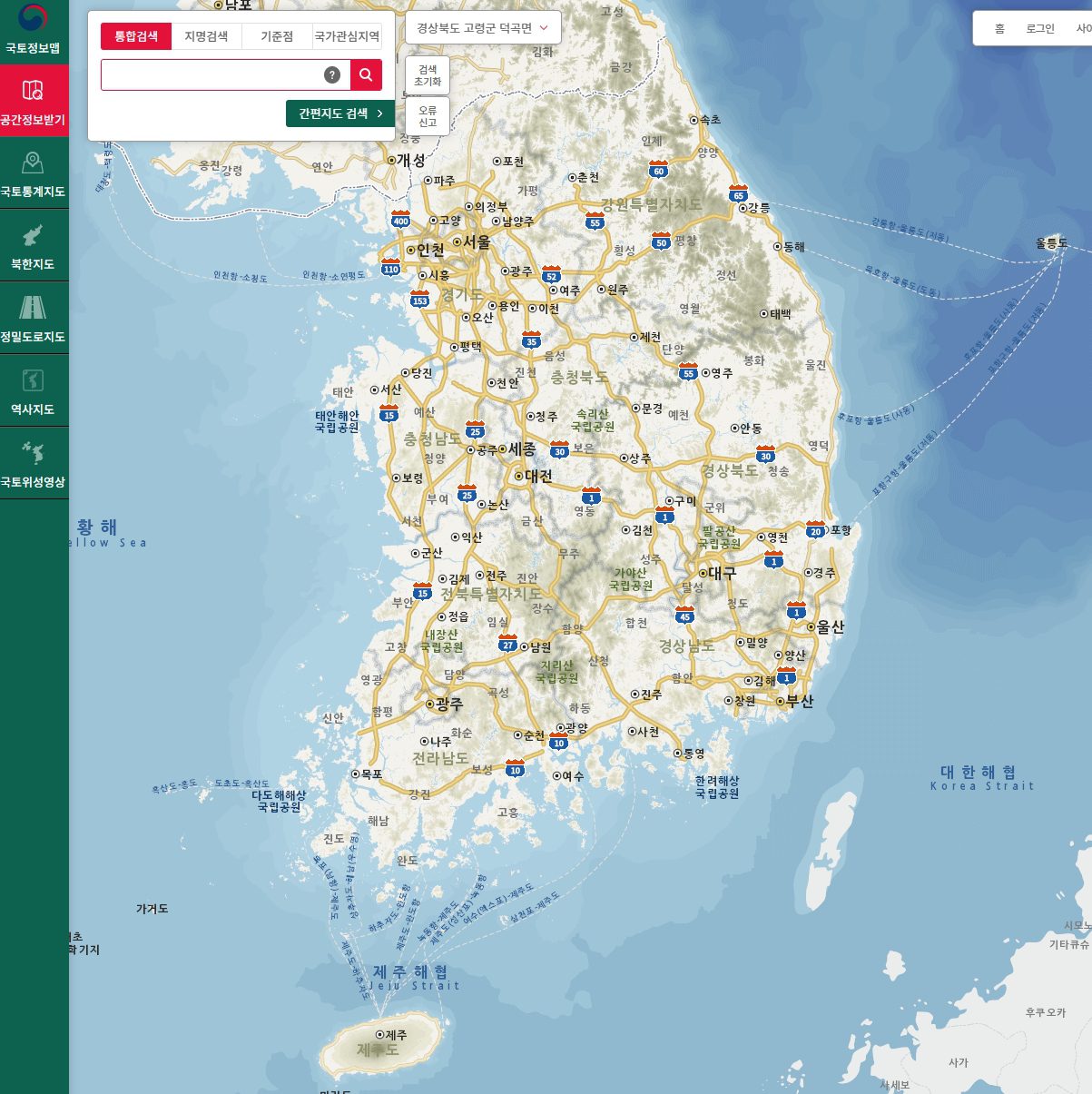Screen dimensions: 1092x1094
Task: Click the question mark help icon in search box
Action: (332, 75)
